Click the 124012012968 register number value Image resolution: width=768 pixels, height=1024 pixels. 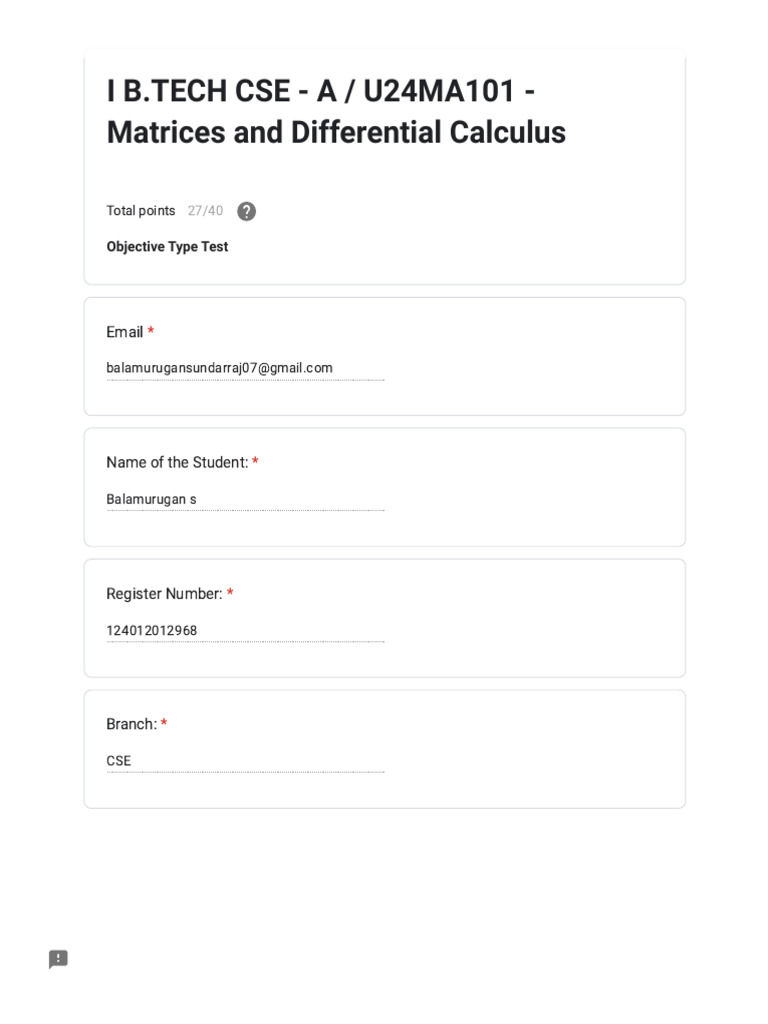pos(152,631)
